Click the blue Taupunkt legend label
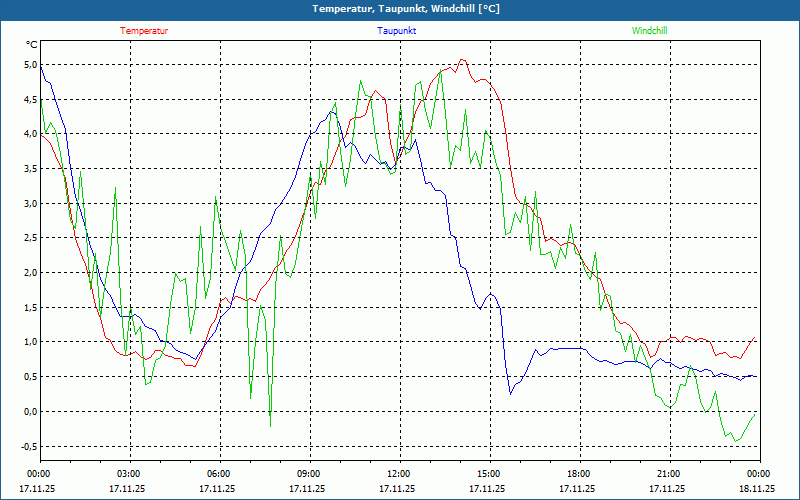 click(396, 31)
